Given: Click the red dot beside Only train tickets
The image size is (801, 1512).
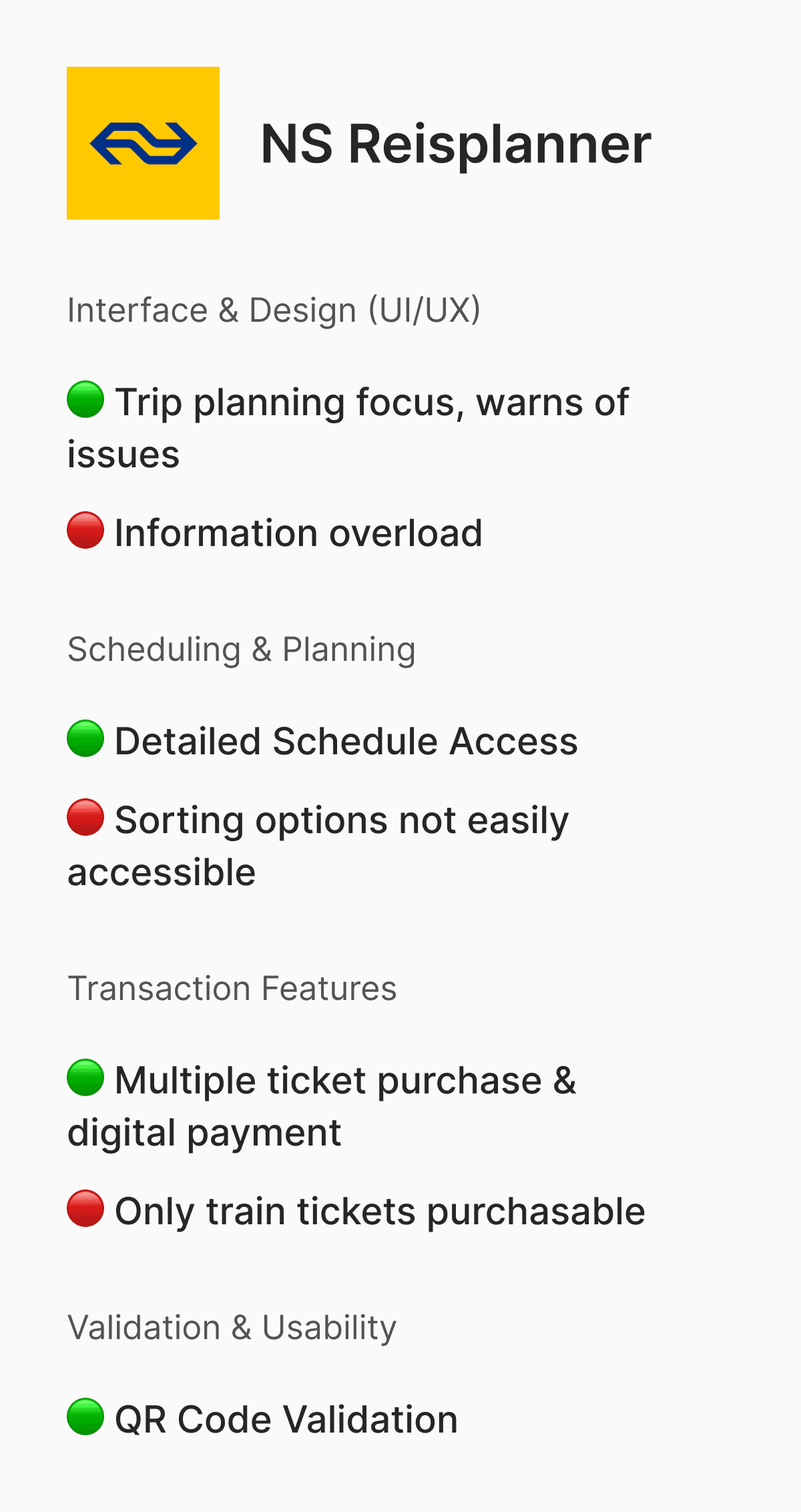Looking at the screenshot, I should [x=85, y=1208].
